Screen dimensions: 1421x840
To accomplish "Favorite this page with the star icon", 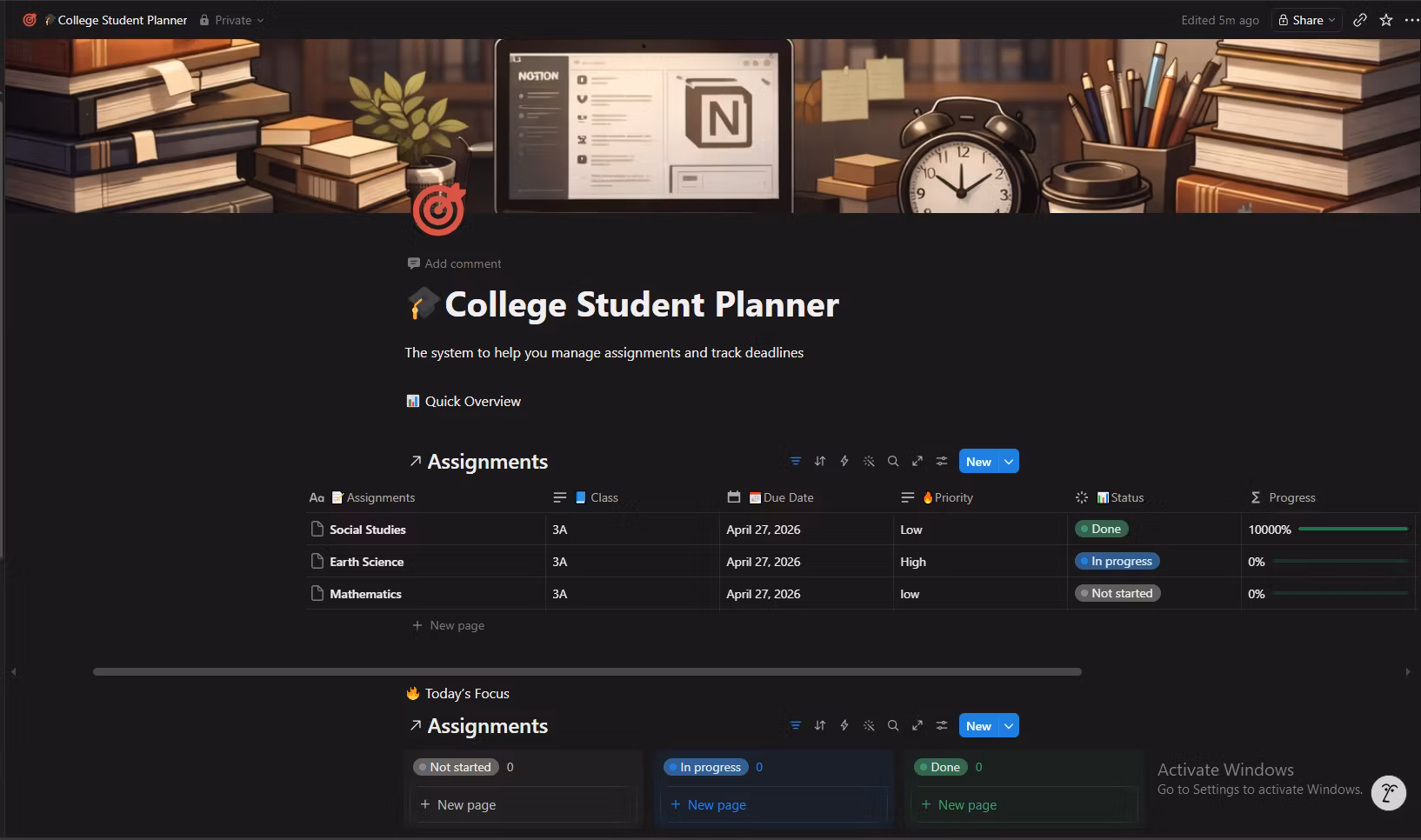I will (x=1386, y=20).
